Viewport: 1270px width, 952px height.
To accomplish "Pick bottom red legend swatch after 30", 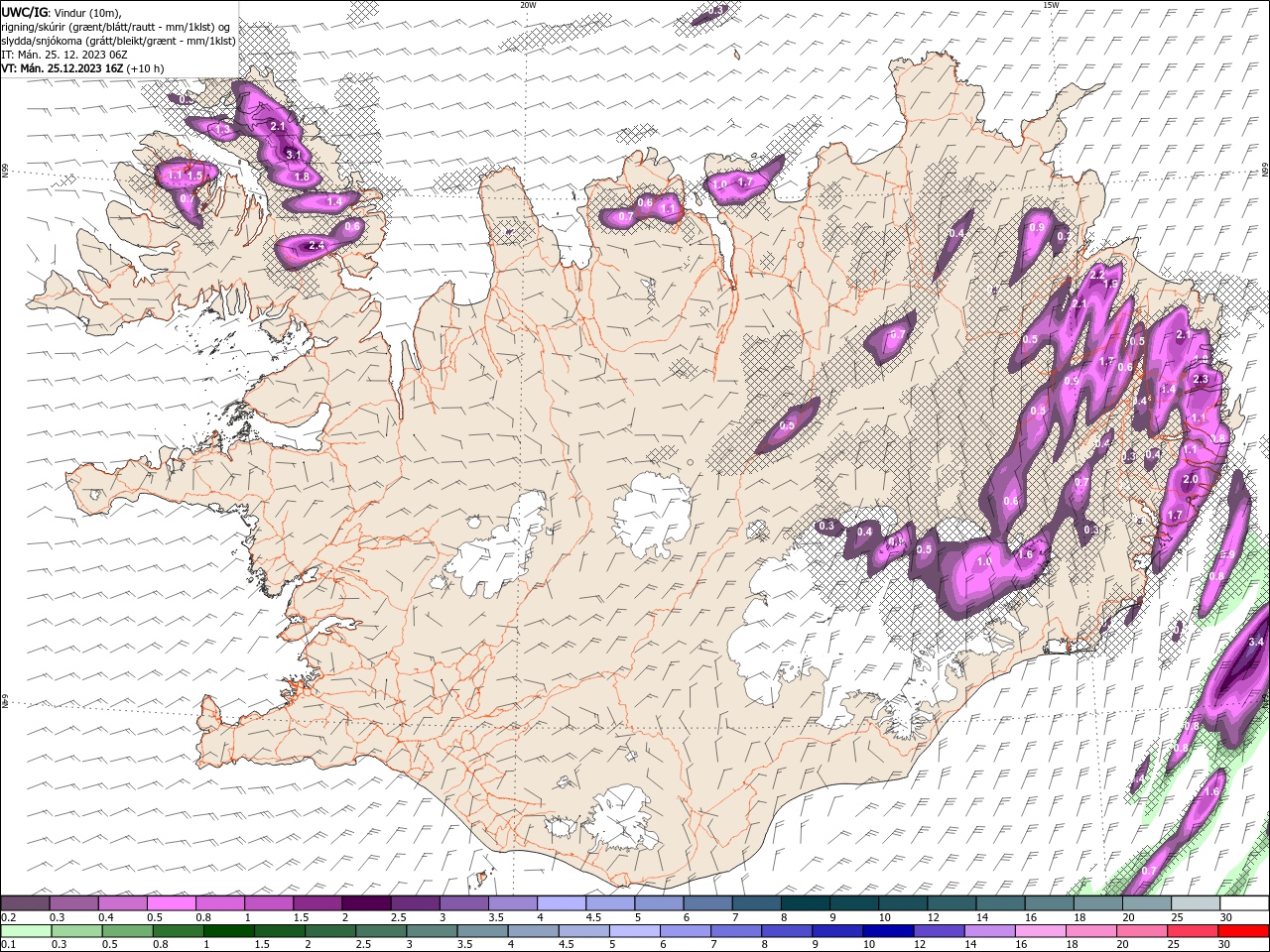I will [1244, 931].
